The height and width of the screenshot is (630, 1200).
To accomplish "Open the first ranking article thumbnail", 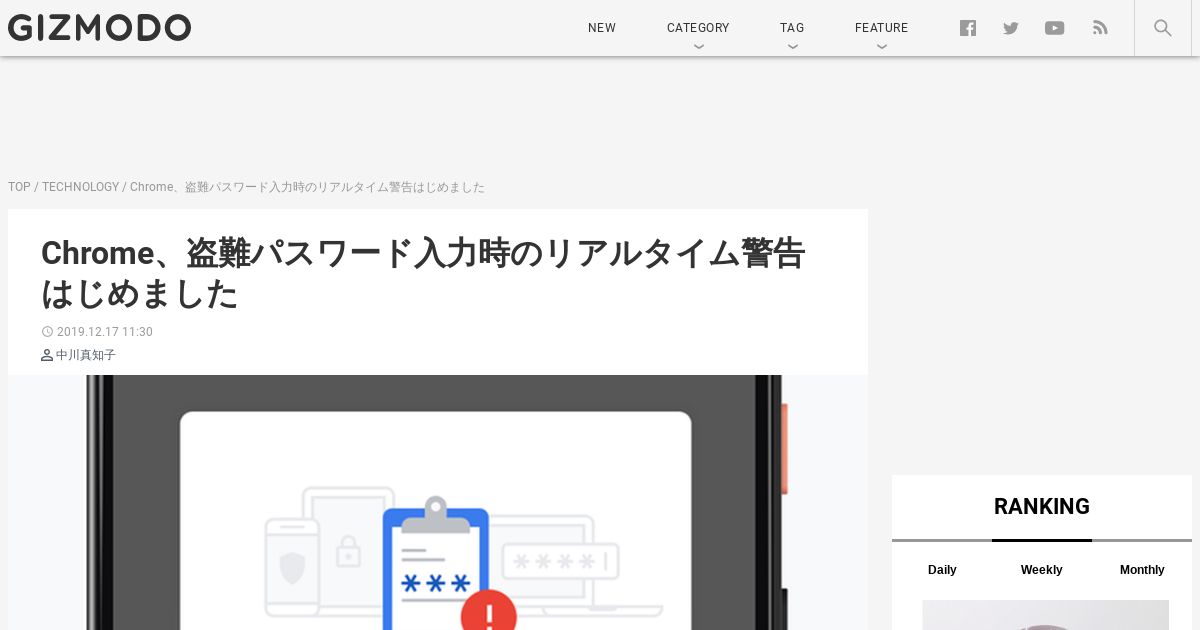I will 1045,615.
